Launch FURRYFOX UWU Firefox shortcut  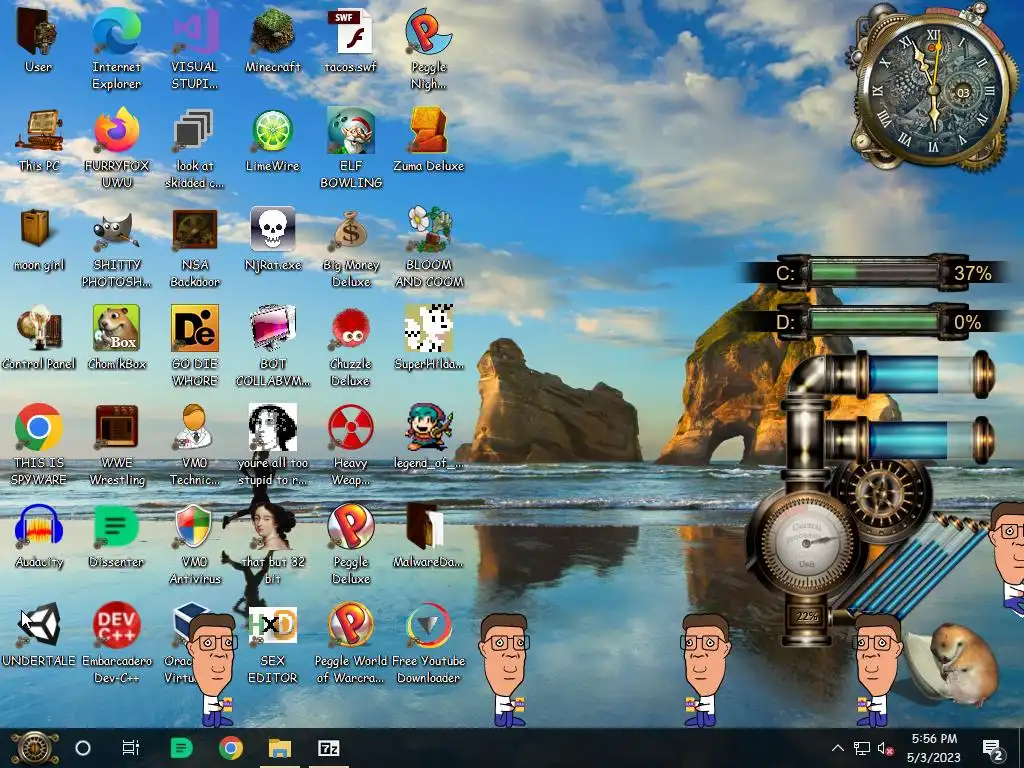pos(116,146)
